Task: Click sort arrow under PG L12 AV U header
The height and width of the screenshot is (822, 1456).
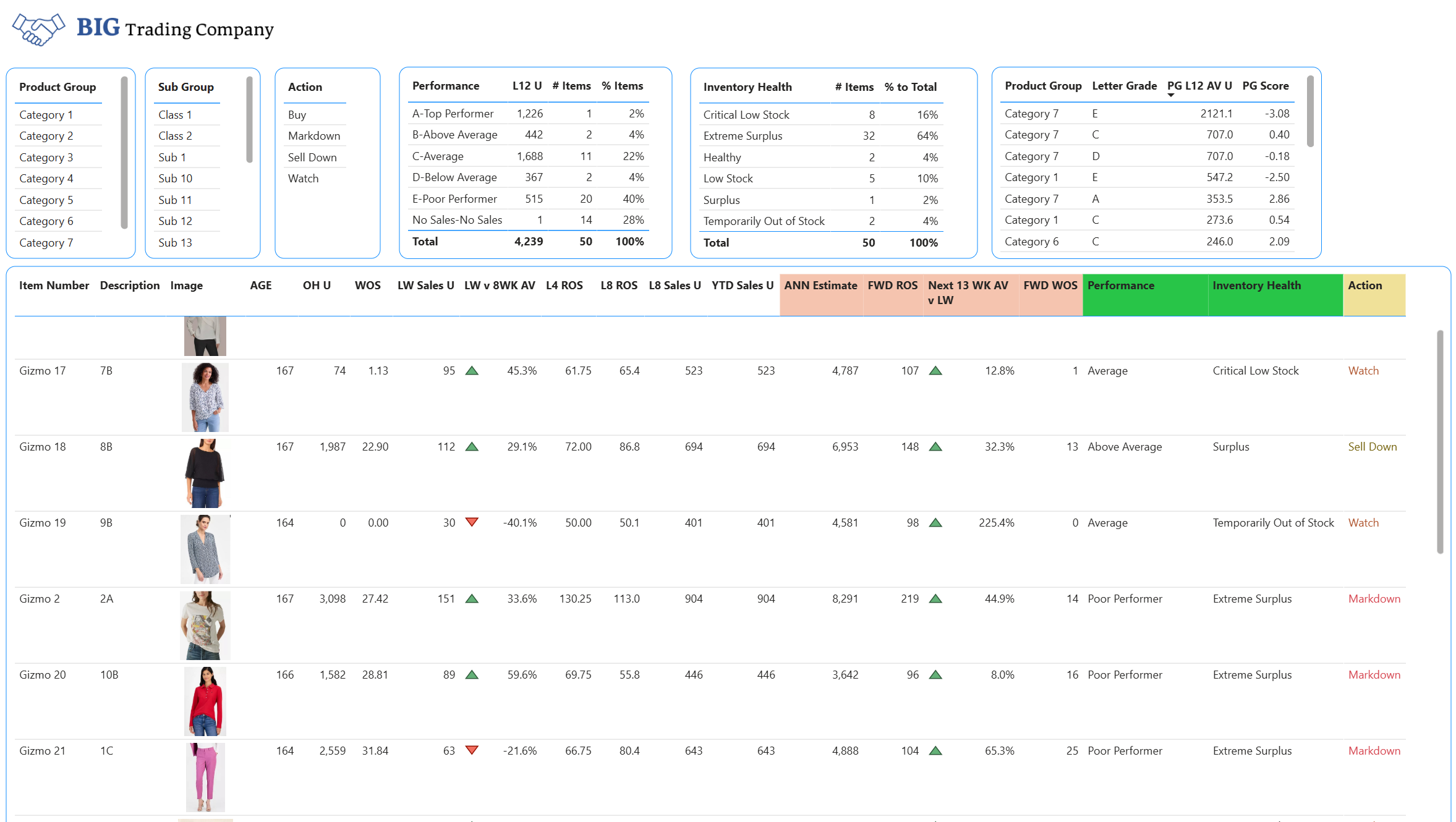Action: coord(1171,95)
